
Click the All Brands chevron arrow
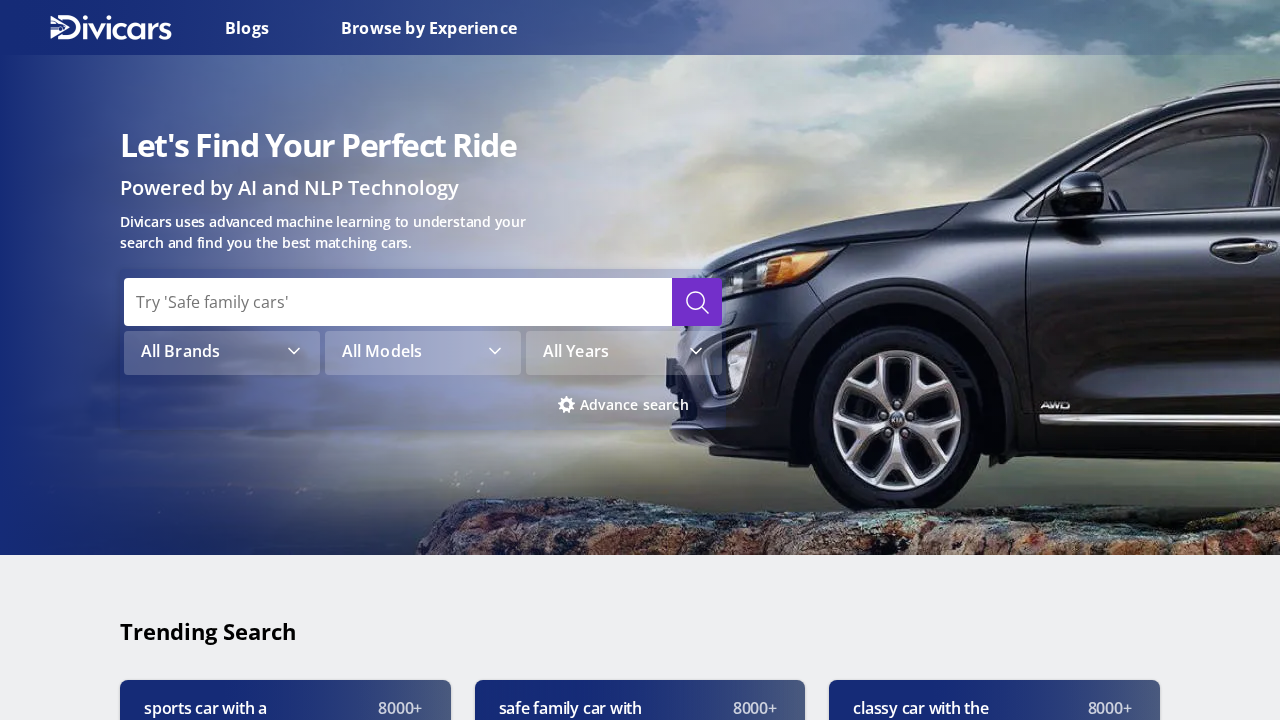point(294,351)
